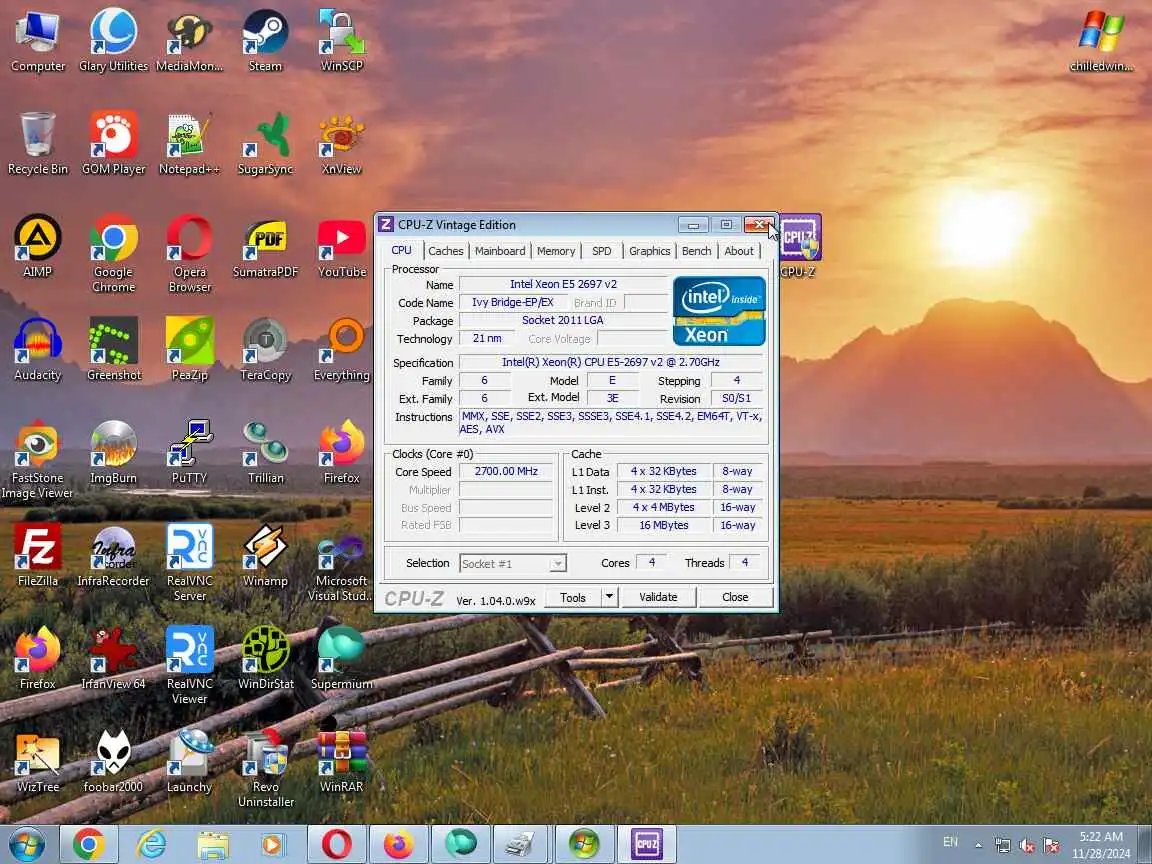Select the Trillian desktop icon

coord(265,452)
